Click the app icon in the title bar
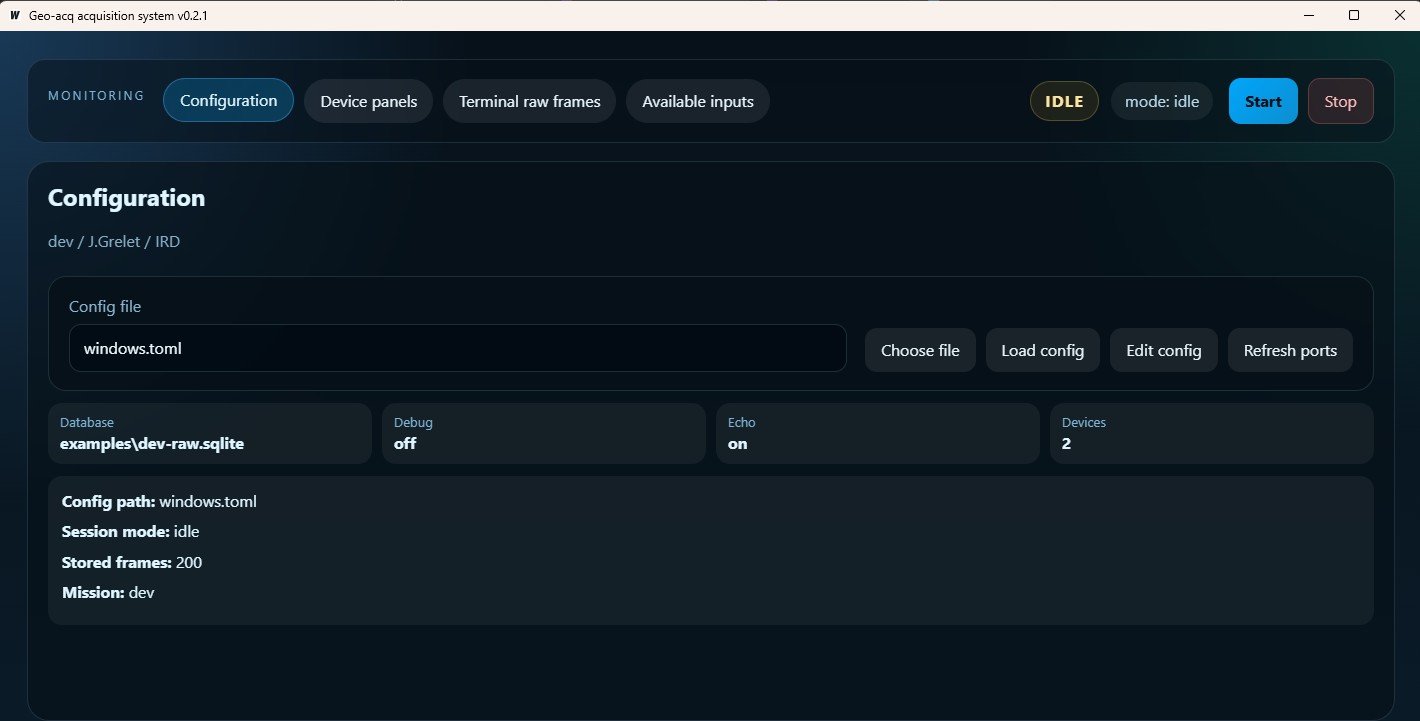Image resolution: width=1420 pixels, height=721 pixels. pyautogui.click(x=14, y=15)
